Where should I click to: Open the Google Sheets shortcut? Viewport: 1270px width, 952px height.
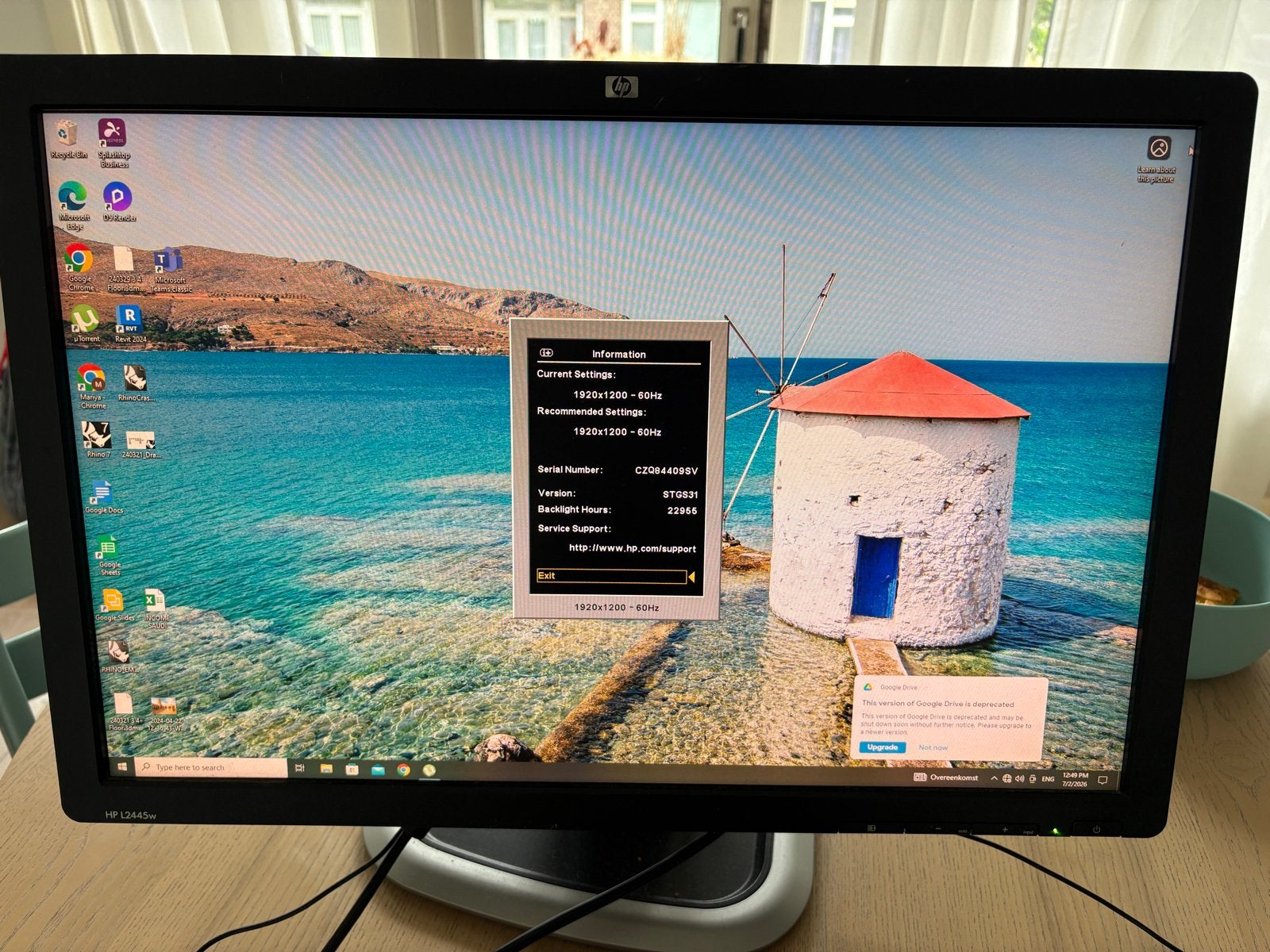pos(109,555)
